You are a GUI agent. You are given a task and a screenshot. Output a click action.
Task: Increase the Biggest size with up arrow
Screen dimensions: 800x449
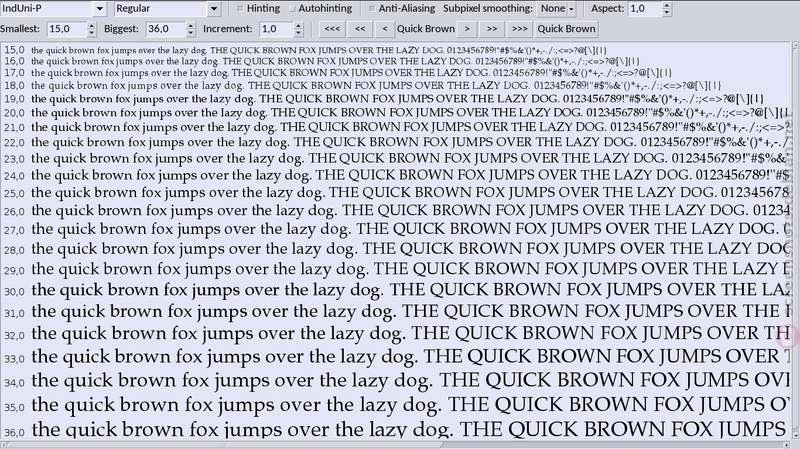point(191,26)
